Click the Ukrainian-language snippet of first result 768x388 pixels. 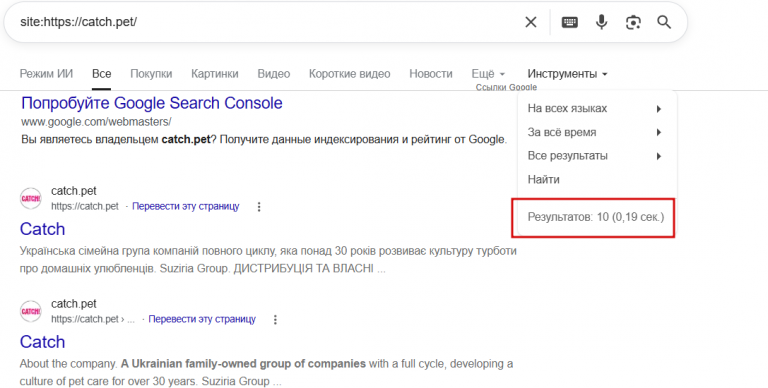tap(268, 260)
